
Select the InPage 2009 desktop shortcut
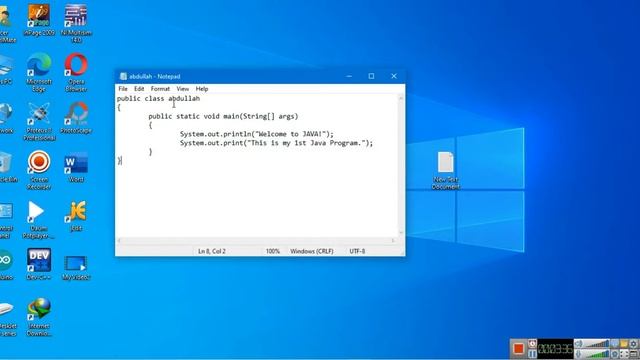tap(39, 20)
